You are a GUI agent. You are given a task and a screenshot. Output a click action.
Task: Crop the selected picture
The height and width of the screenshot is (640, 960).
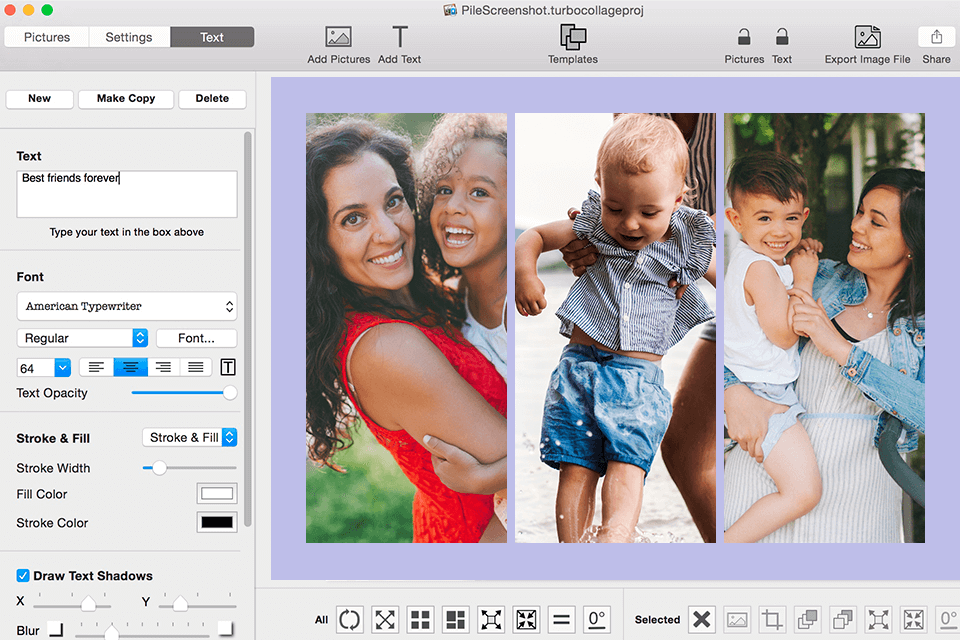(771, 619)
